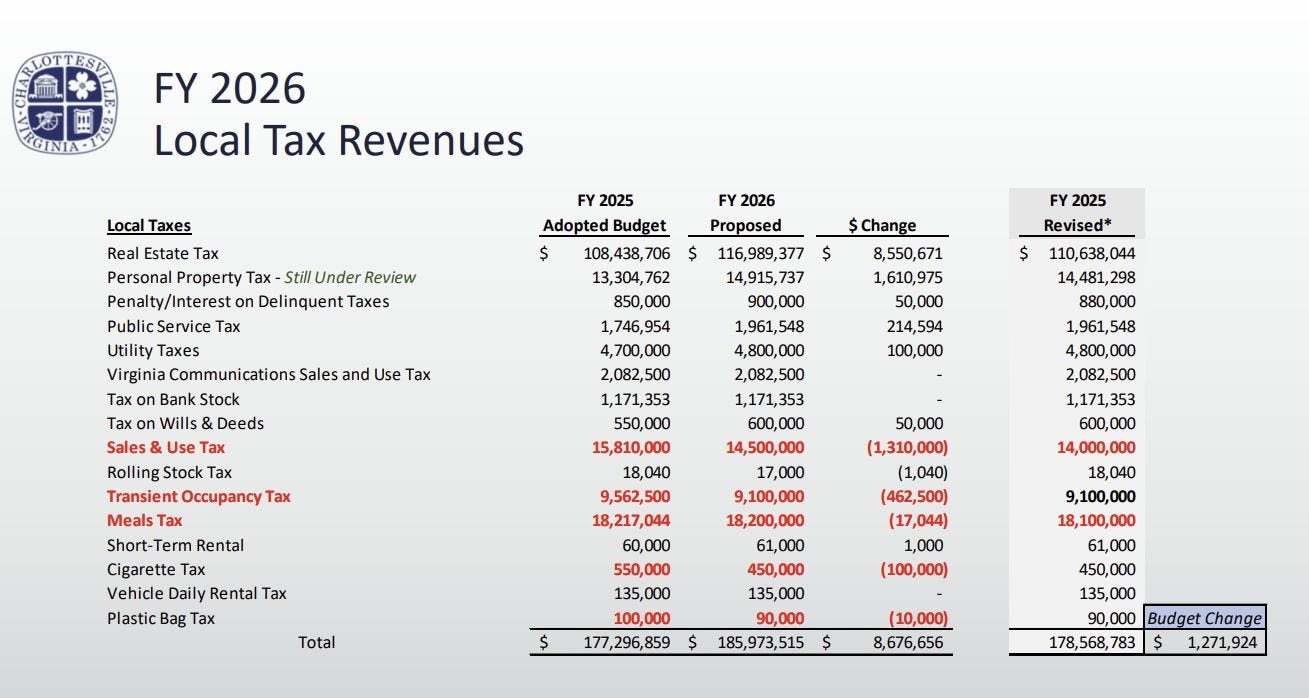Select 'Penalty/Interest on Delinquent Taxes' label
The image size is (1309, 698).
(248, 301)
